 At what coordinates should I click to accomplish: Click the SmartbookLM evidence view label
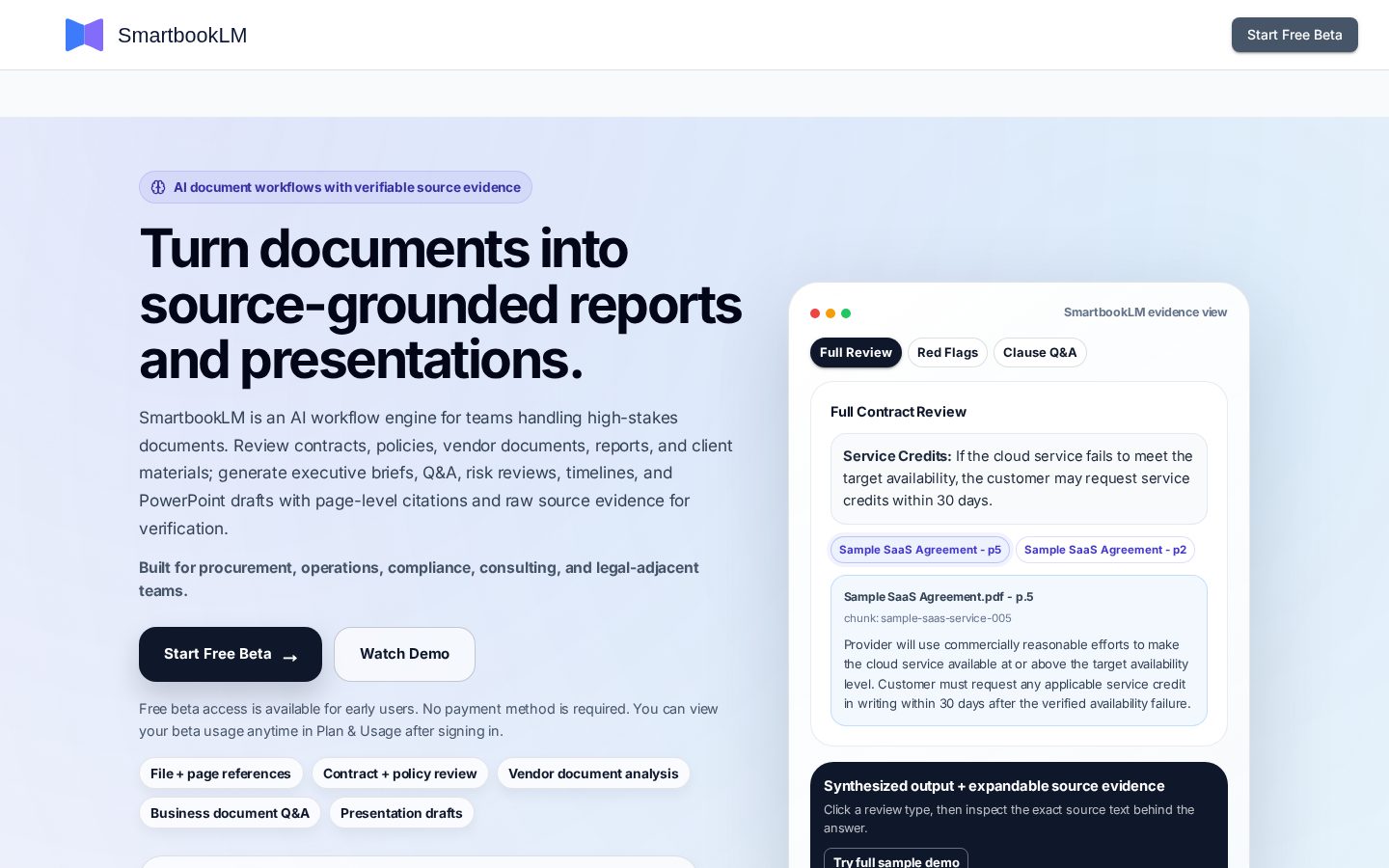[1145, 312]
